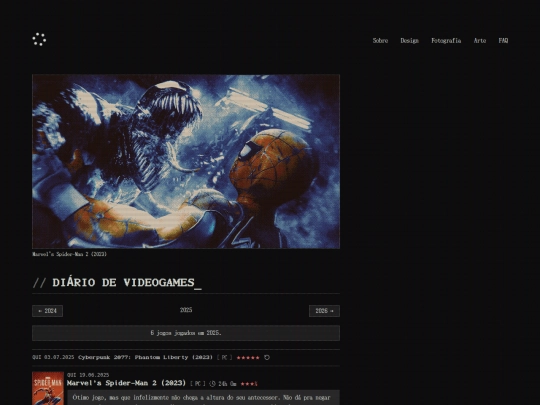Click the Cyberpunk 2077: Phantom Liberty entry title
The height and width of the screenshot is (405, 540).
[x=145, y=357]
